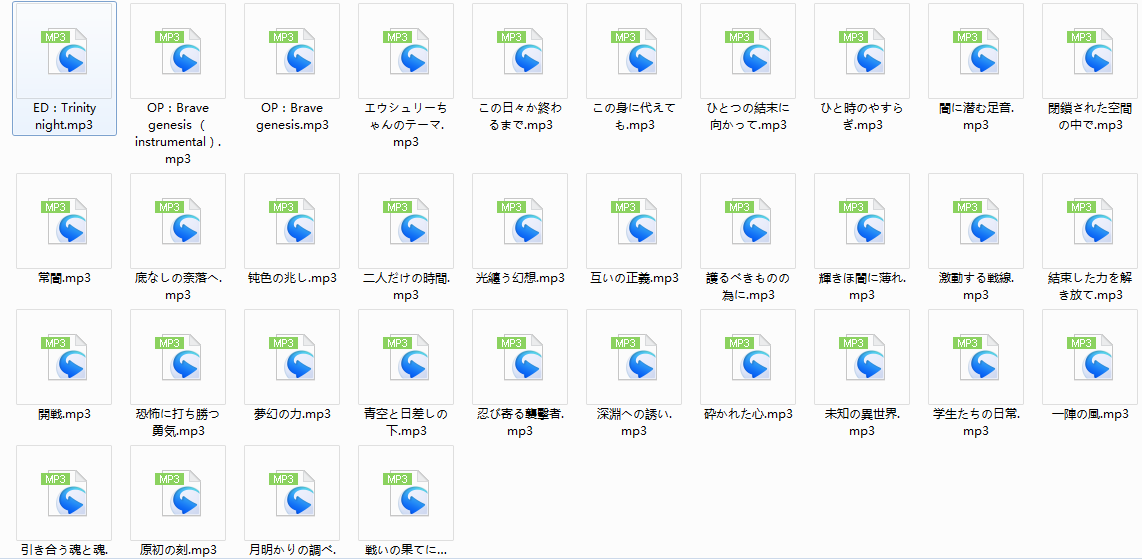Click the 原初の刻.mp3 file icon

tap(178, 493)
